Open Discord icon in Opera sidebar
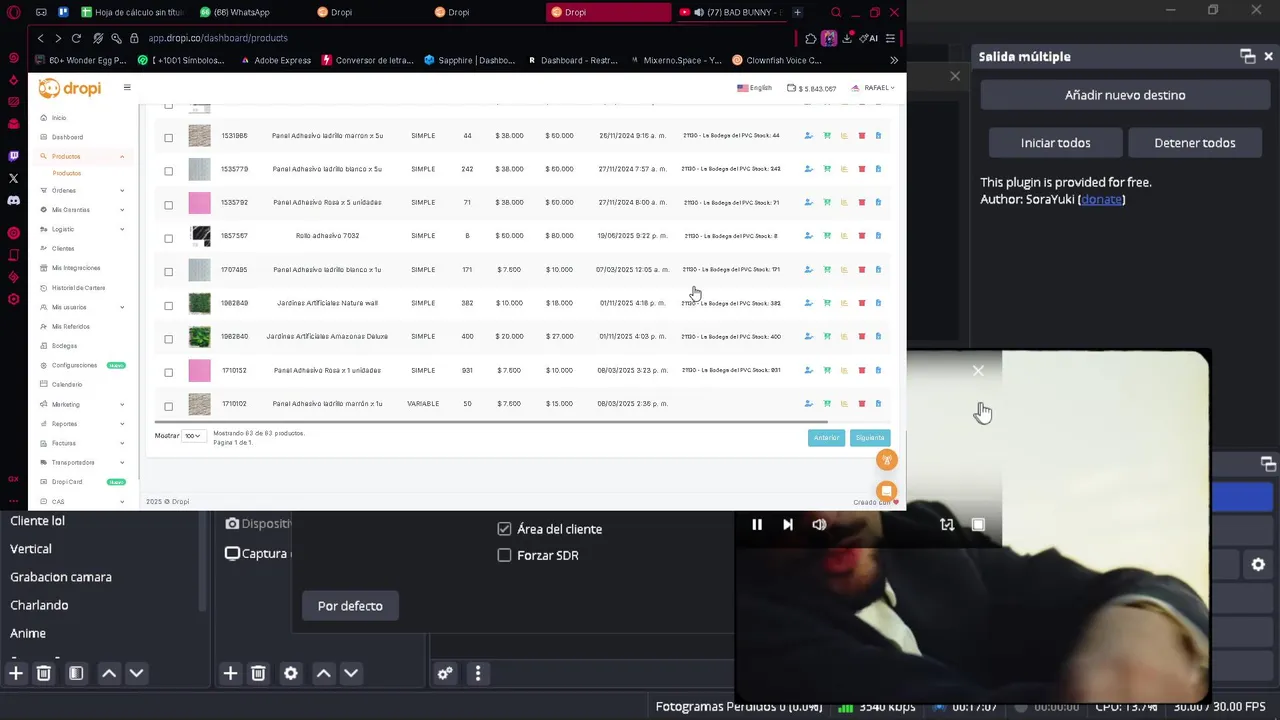Viewport: 1280px width, 720px height. point(13,200)
